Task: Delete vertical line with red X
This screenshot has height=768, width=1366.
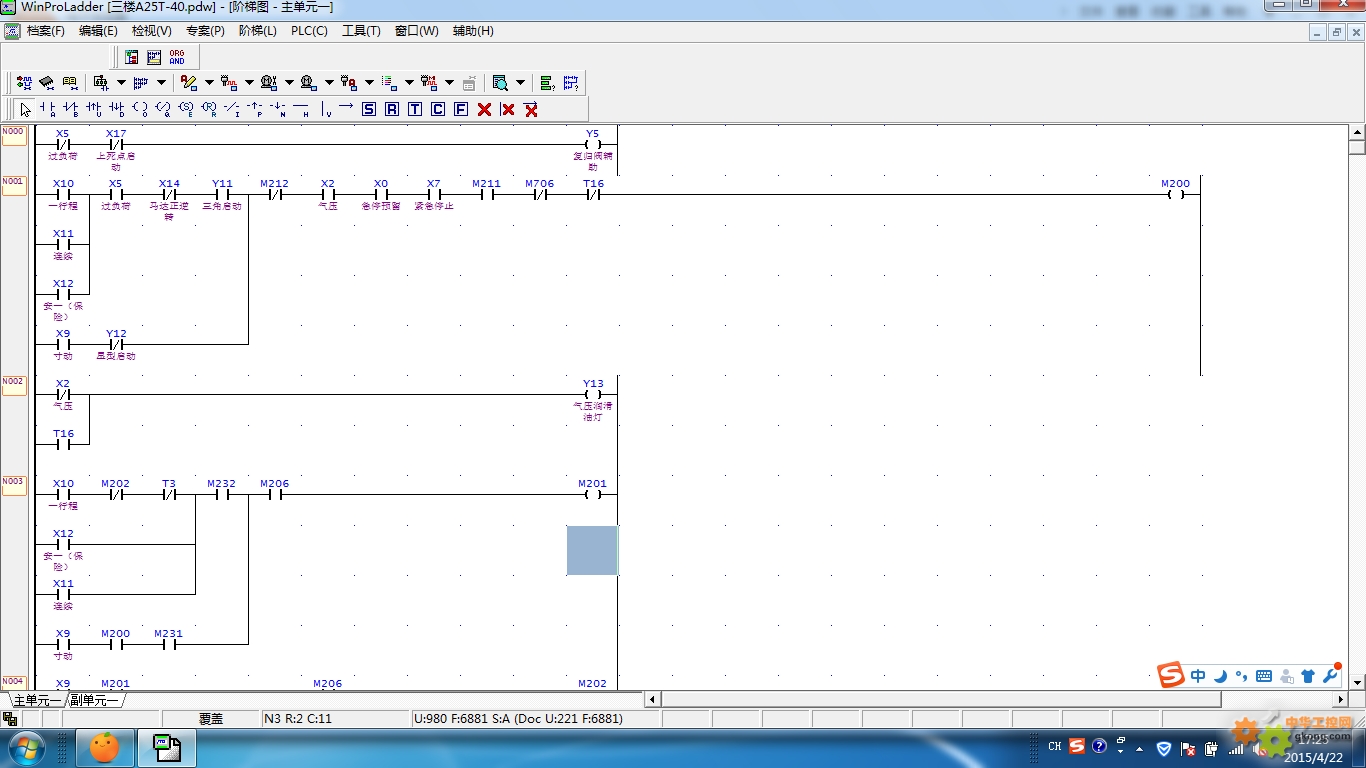Action: tap(507, 109)
